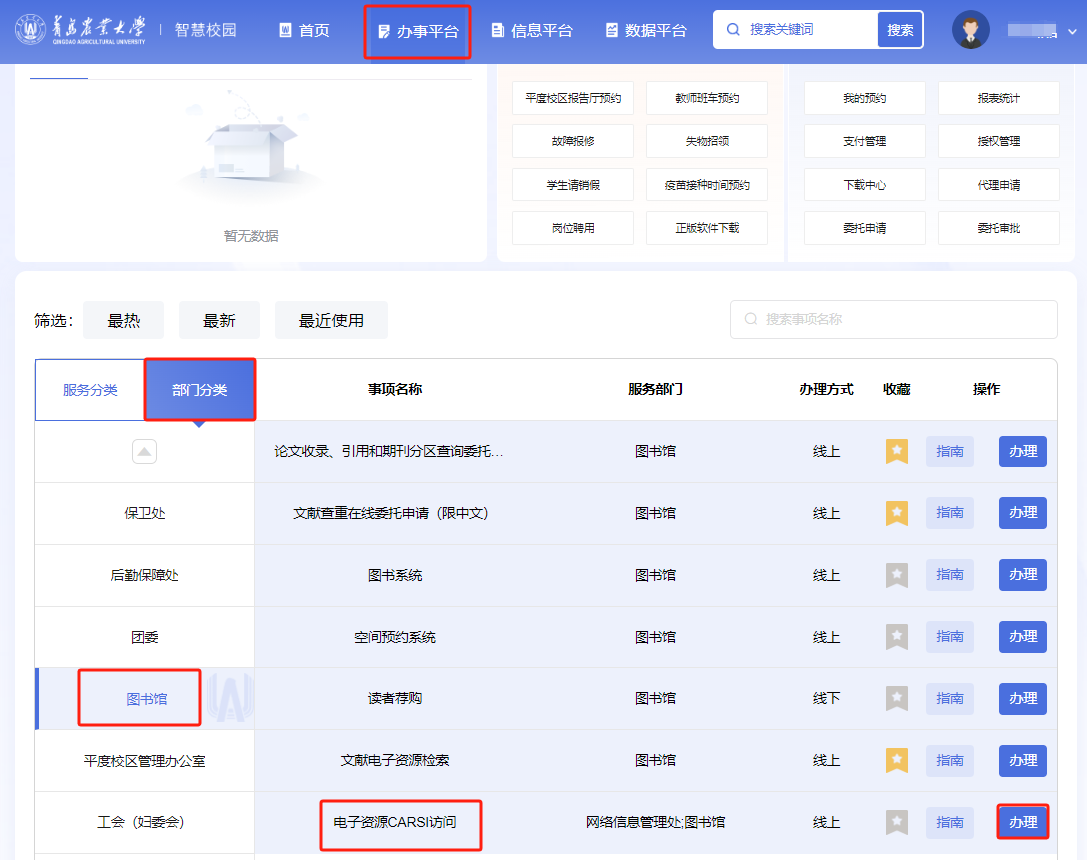This screenshot has height=860, width=1087.
Task: Select the 服务分类 tab
Action: 90,390
